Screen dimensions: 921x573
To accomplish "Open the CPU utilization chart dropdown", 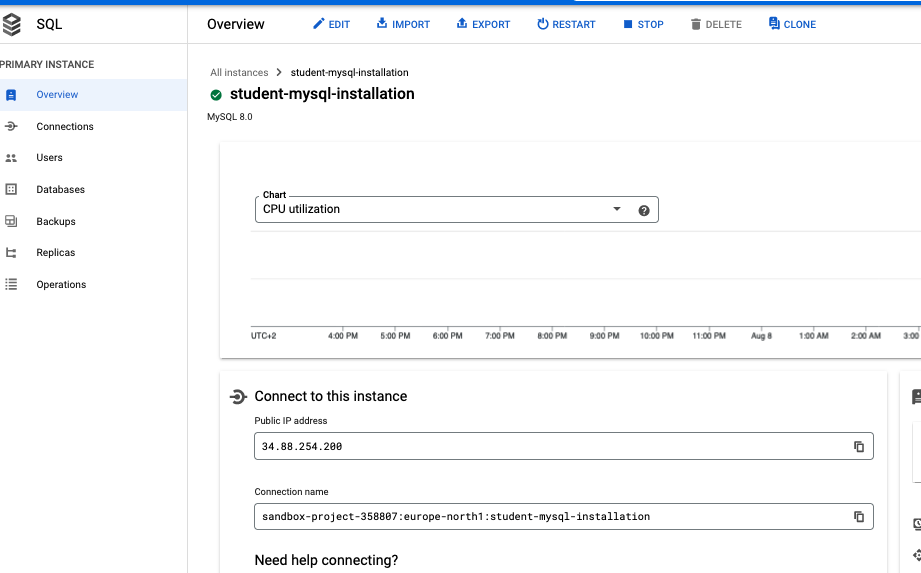I will click(x=440, y=210).
